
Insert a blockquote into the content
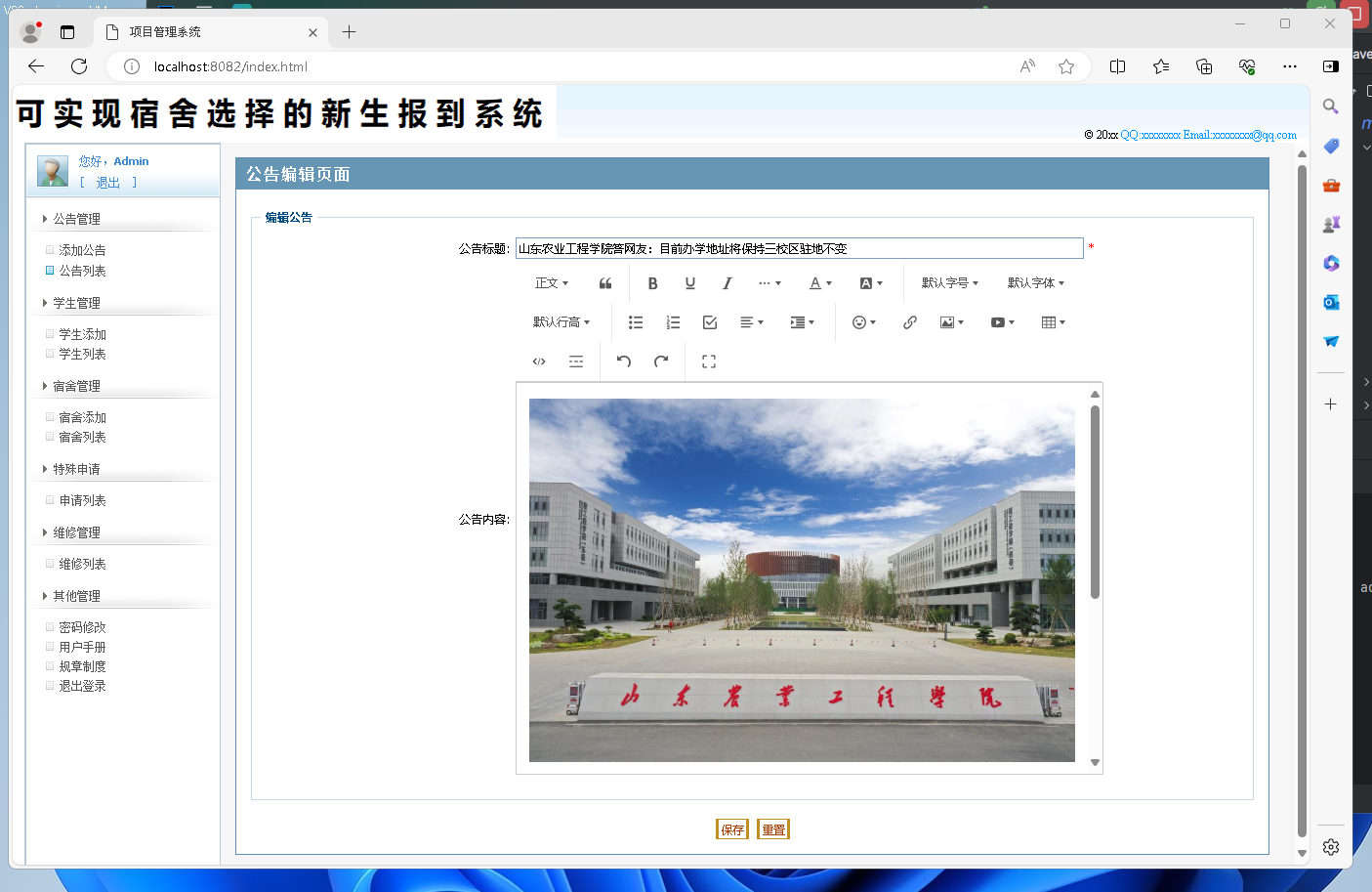(x=604, y=282)
